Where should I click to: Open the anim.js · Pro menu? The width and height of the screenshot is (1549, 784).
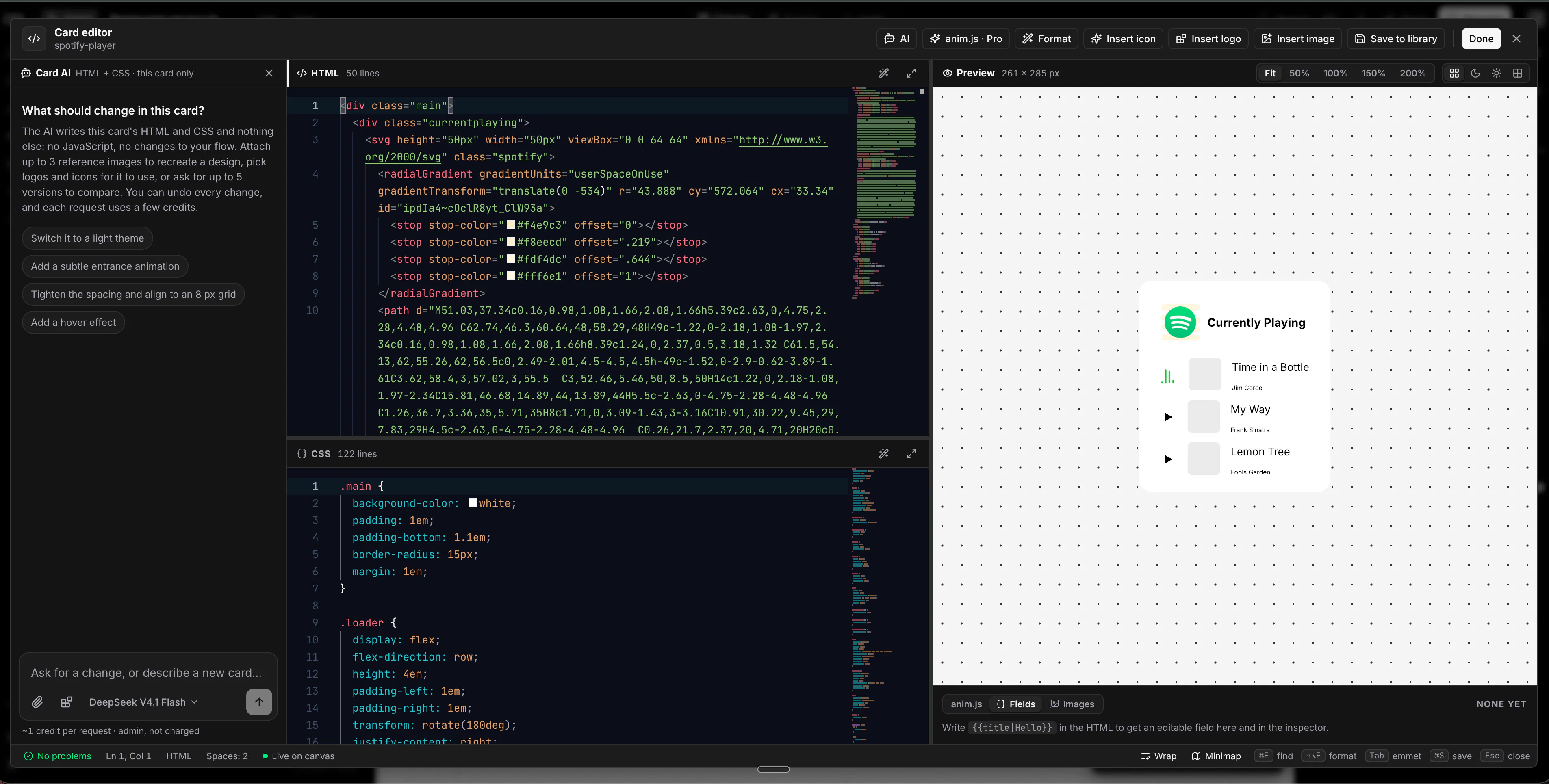click(966, 39)
